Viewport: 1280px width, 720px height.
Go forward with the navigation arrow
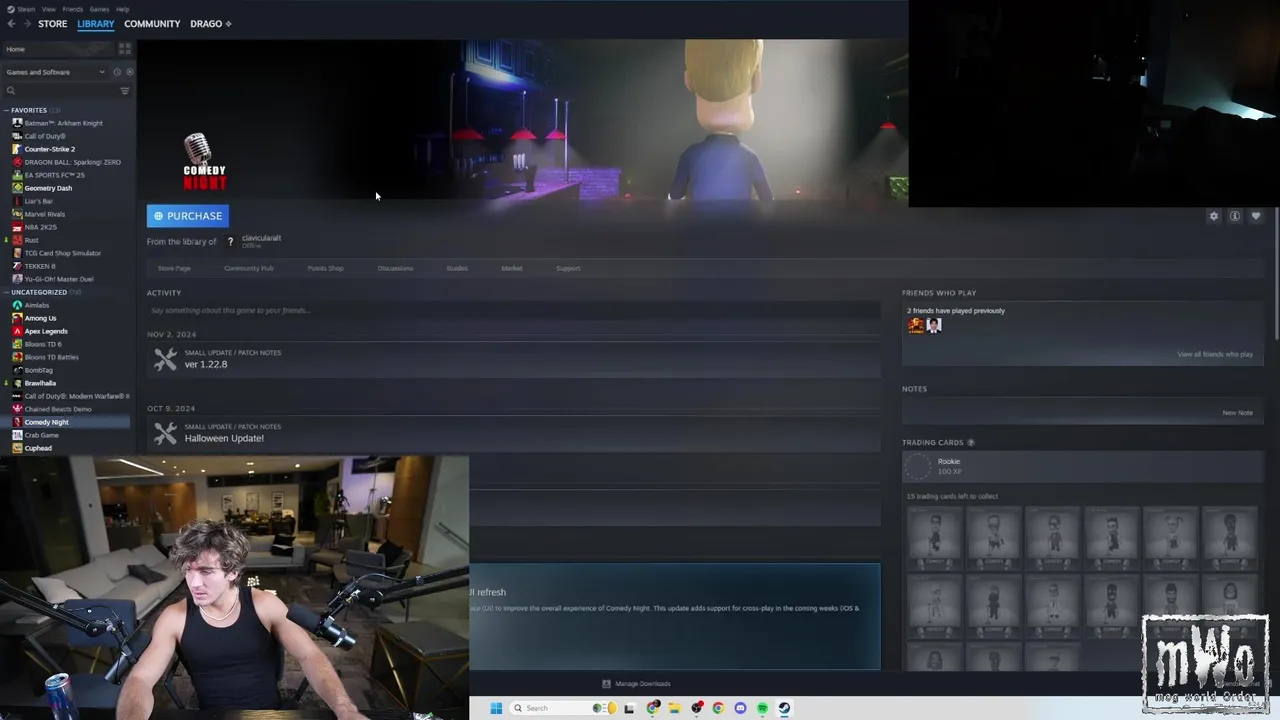(x=27, y=23)
